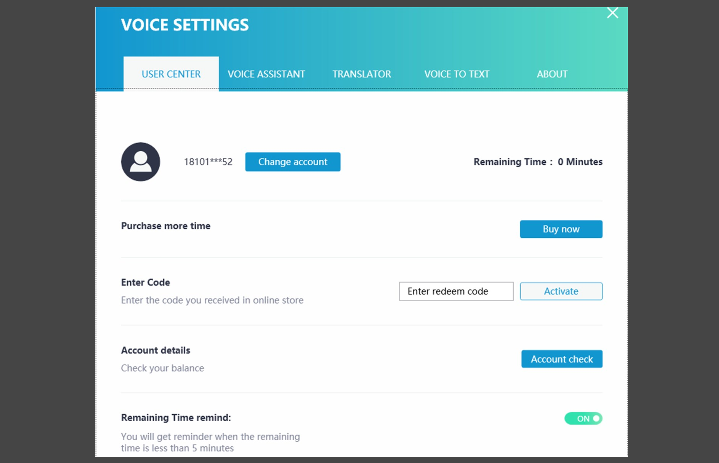Click the Enter Code heading
The height and width of the screenshot is (463, 719).
[x=146, y=283]
